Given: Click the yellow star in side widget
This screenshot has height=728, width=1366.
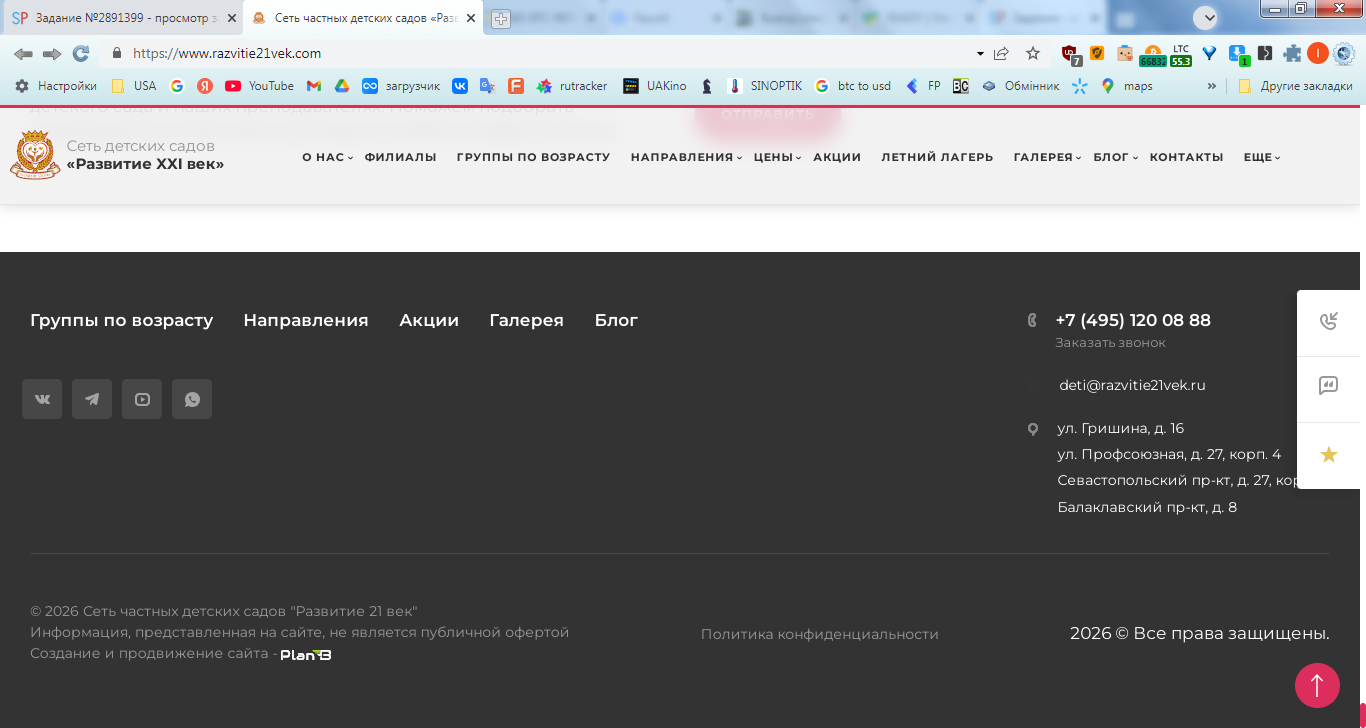Looking at the screenshot, I should (1329, 455).
